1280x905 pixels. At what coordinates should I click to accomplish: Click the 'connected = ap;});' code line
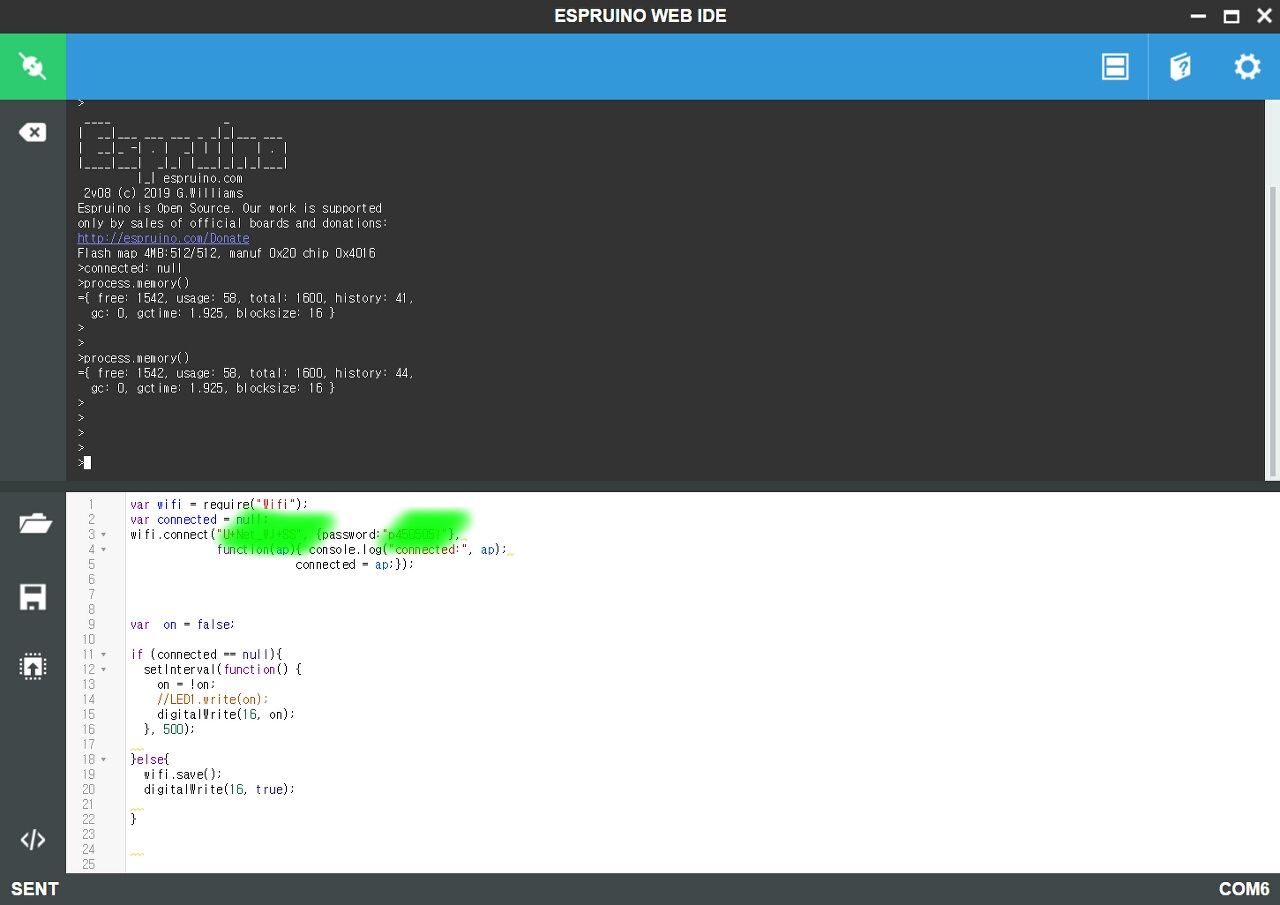(x=354, y=564)
